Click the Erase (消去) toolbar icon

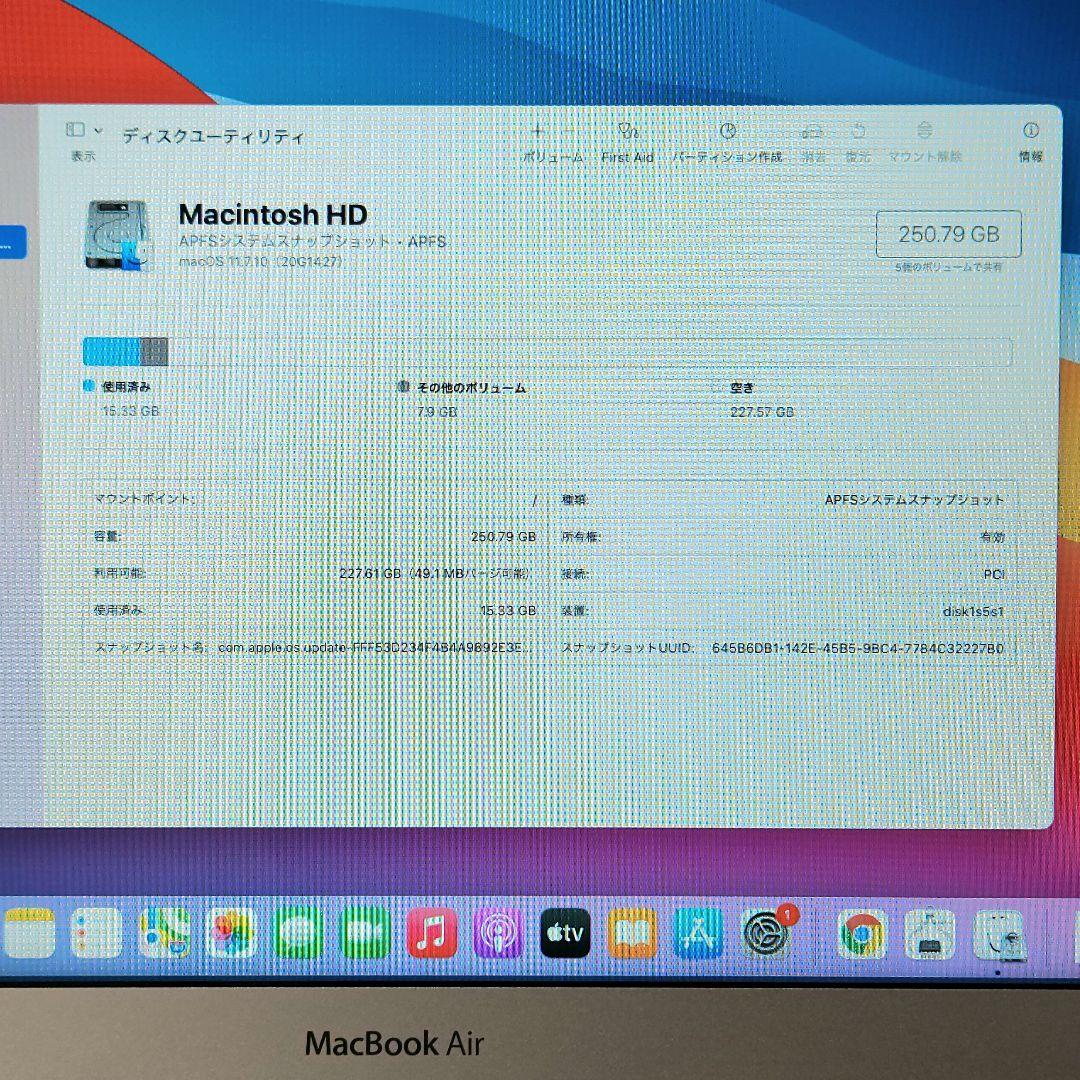(813, 131)
